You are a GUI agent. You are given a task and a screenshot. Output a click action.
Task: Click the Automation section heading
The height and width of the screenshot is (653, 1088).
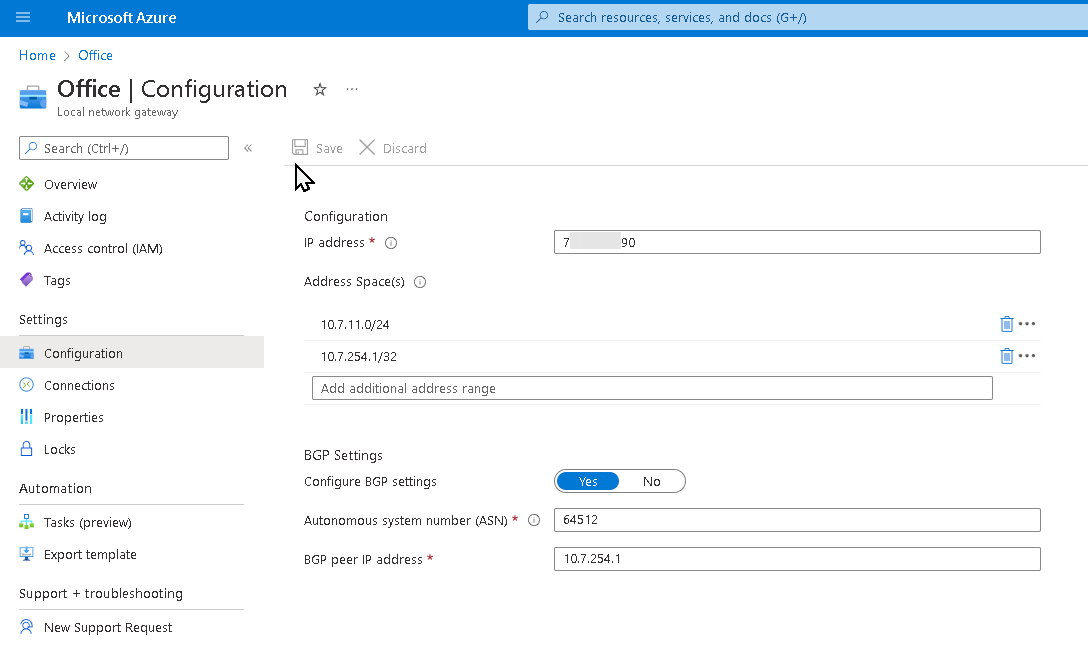(x=56, y=489)
